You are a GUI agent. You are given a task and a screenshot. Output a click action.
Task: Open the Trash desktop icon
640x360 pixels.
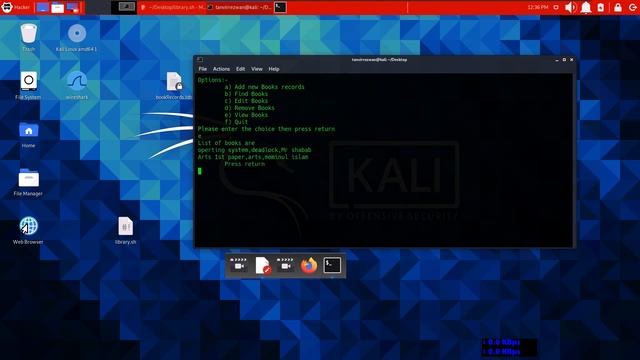28,38
